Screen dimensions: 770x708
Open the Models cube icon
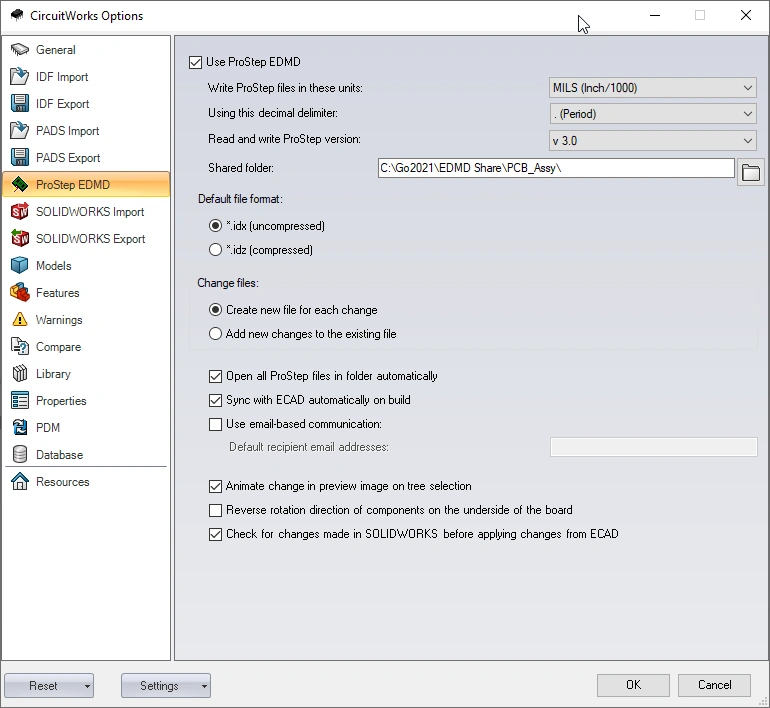20,266
